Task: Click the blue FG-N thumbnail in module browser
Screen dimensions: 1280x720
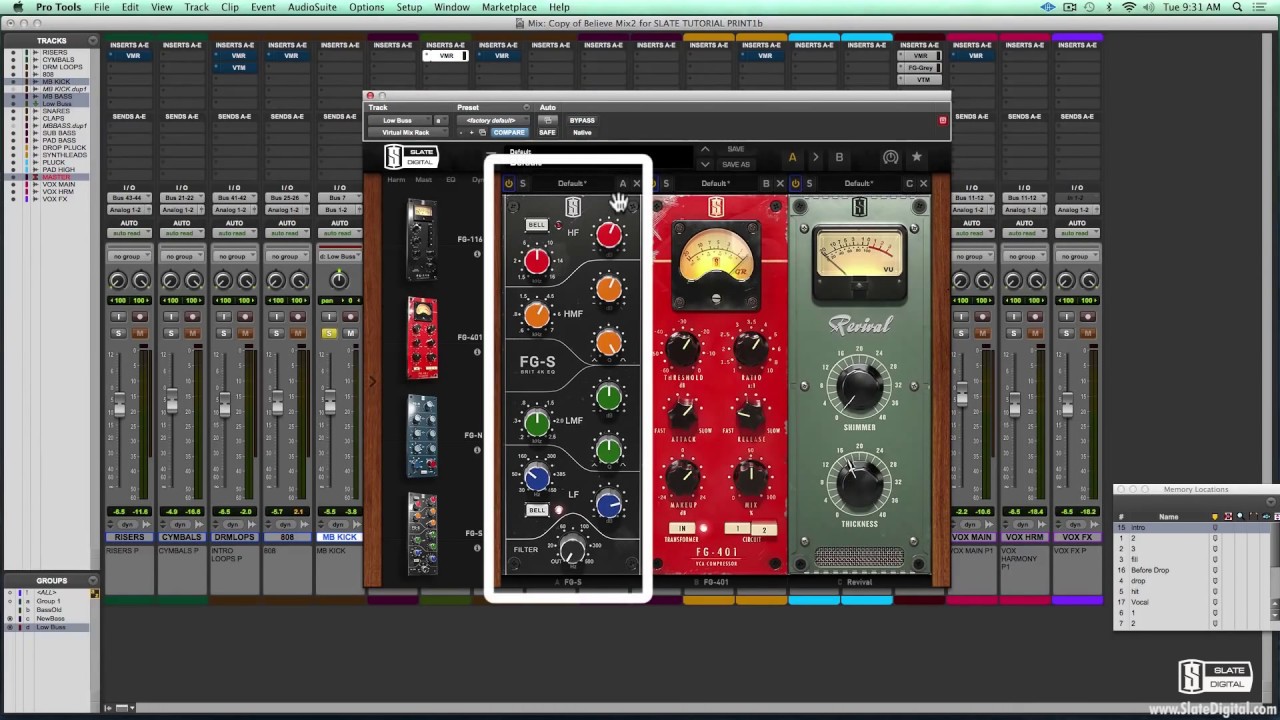Action: [422, 436]
